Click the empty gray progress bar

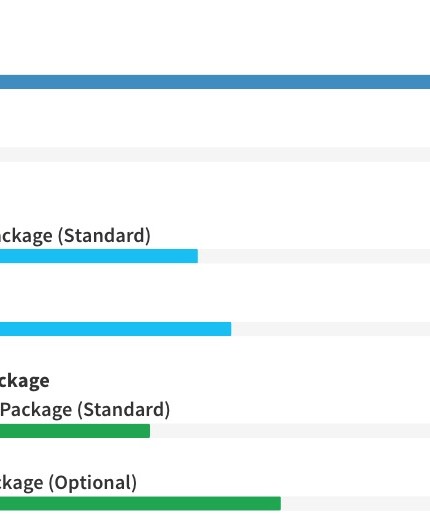pos(215,154)
